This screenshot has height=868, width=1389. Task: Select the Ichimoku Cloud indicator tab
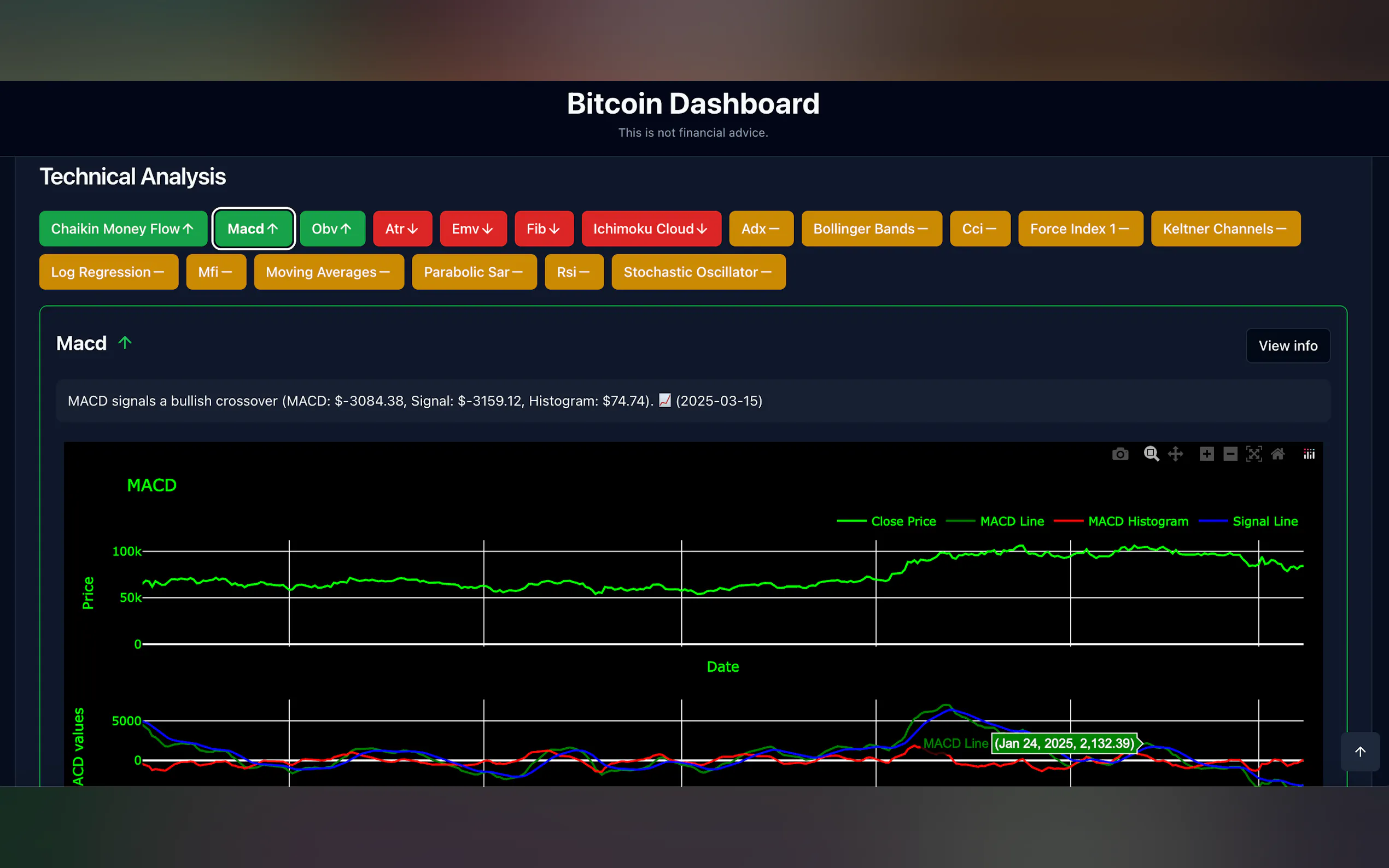tap(651, 228)
